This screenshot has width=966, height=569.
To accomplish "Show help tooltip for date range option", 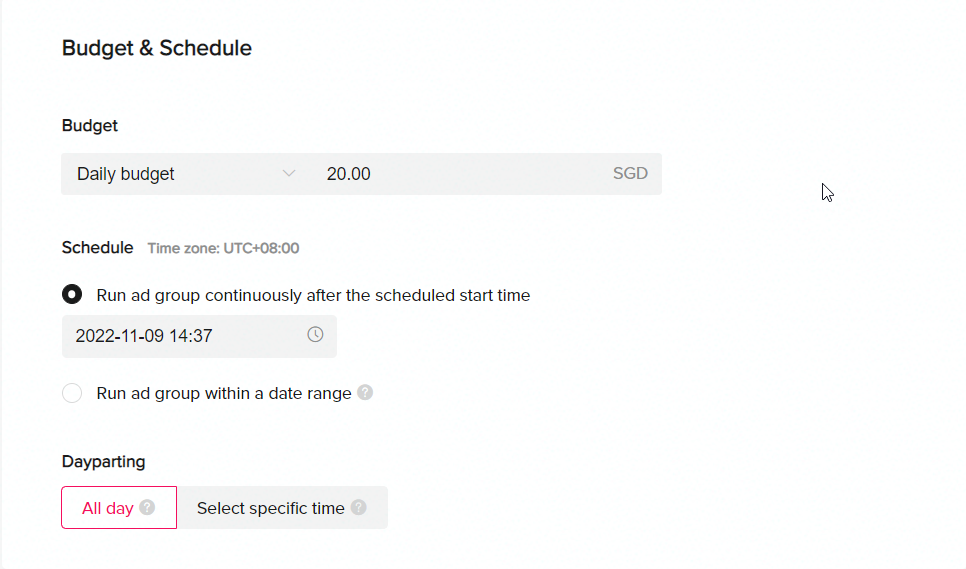I will pos(365,392).
